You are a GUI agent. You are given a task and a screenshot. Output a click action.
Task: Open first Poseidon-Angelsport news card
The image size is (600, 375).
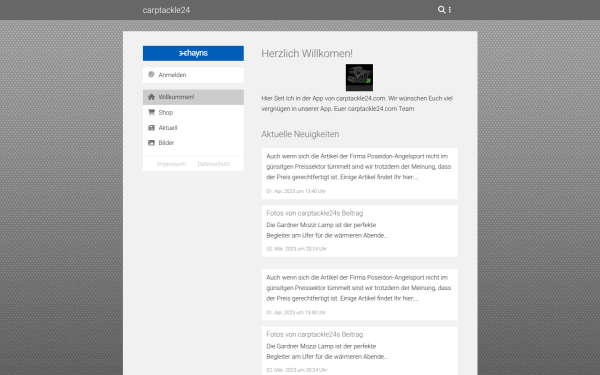pos(359,173)
